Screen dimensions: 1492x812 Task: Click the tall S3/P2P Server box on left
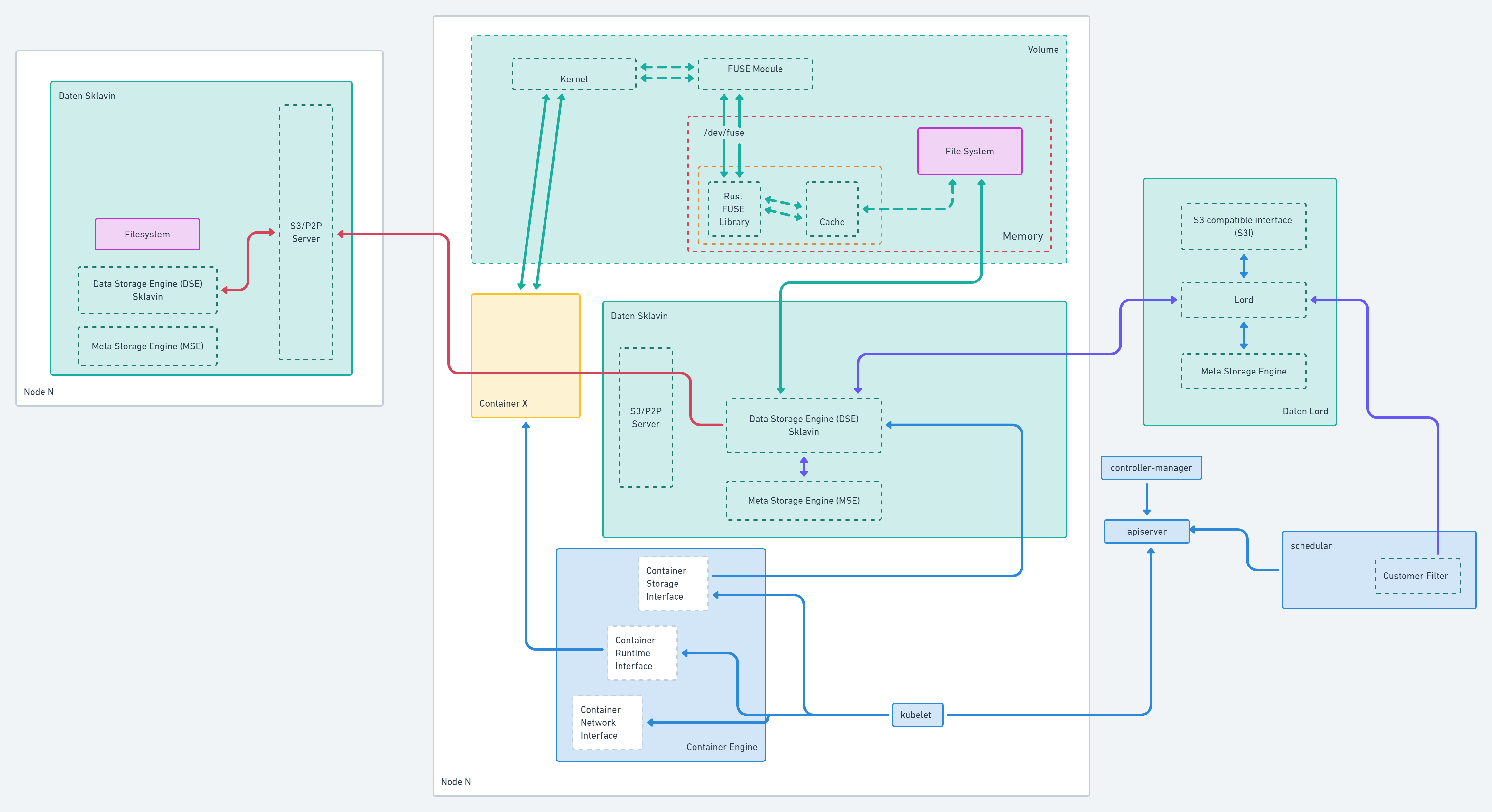[x=306, y=232]
